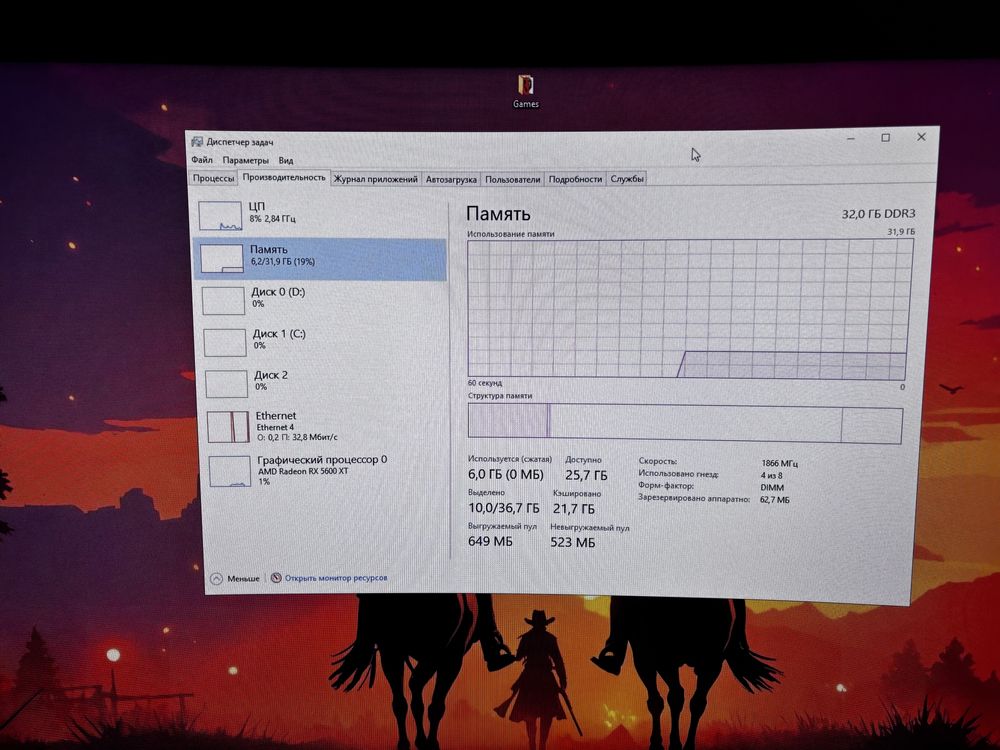Click the 4 из 8 slots value
Image resolution: width=1000 pixels, height=750 pixels.
click(x=771, y=475)
